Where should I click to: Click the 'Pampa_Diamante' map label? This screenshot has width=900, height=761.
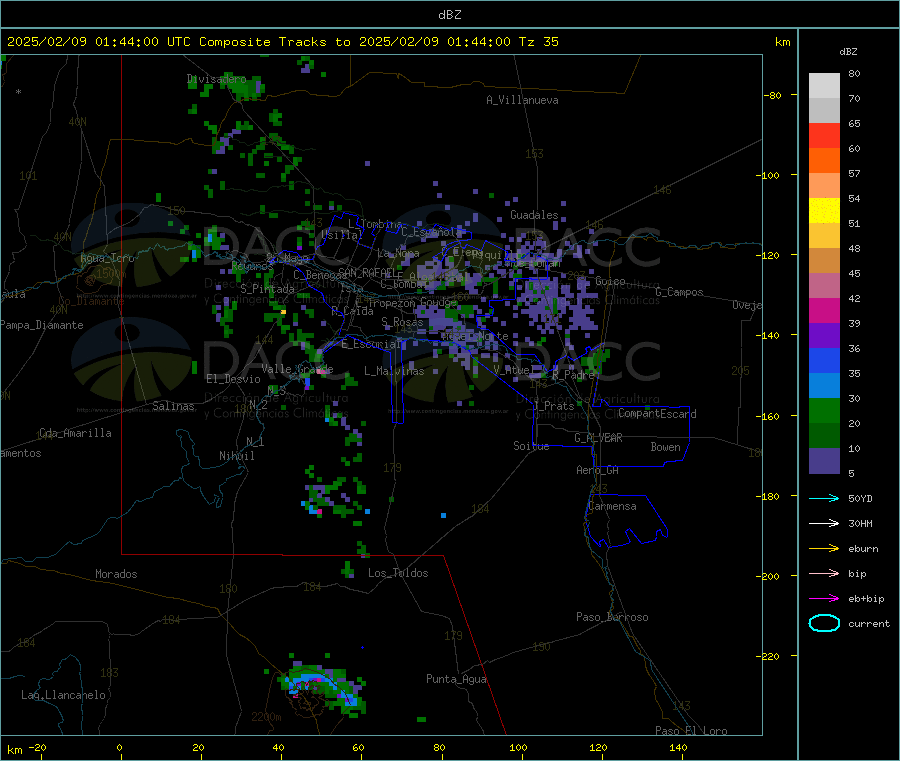pos(42,325)
